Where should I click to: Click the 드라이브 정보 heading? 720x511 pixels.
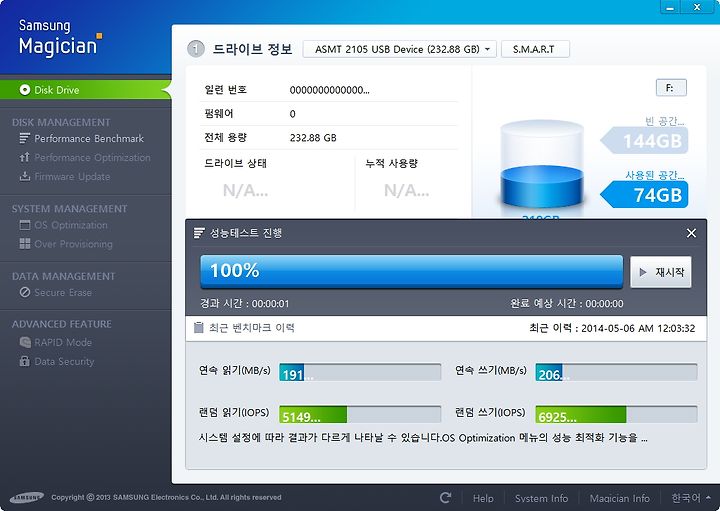(252, 49)
